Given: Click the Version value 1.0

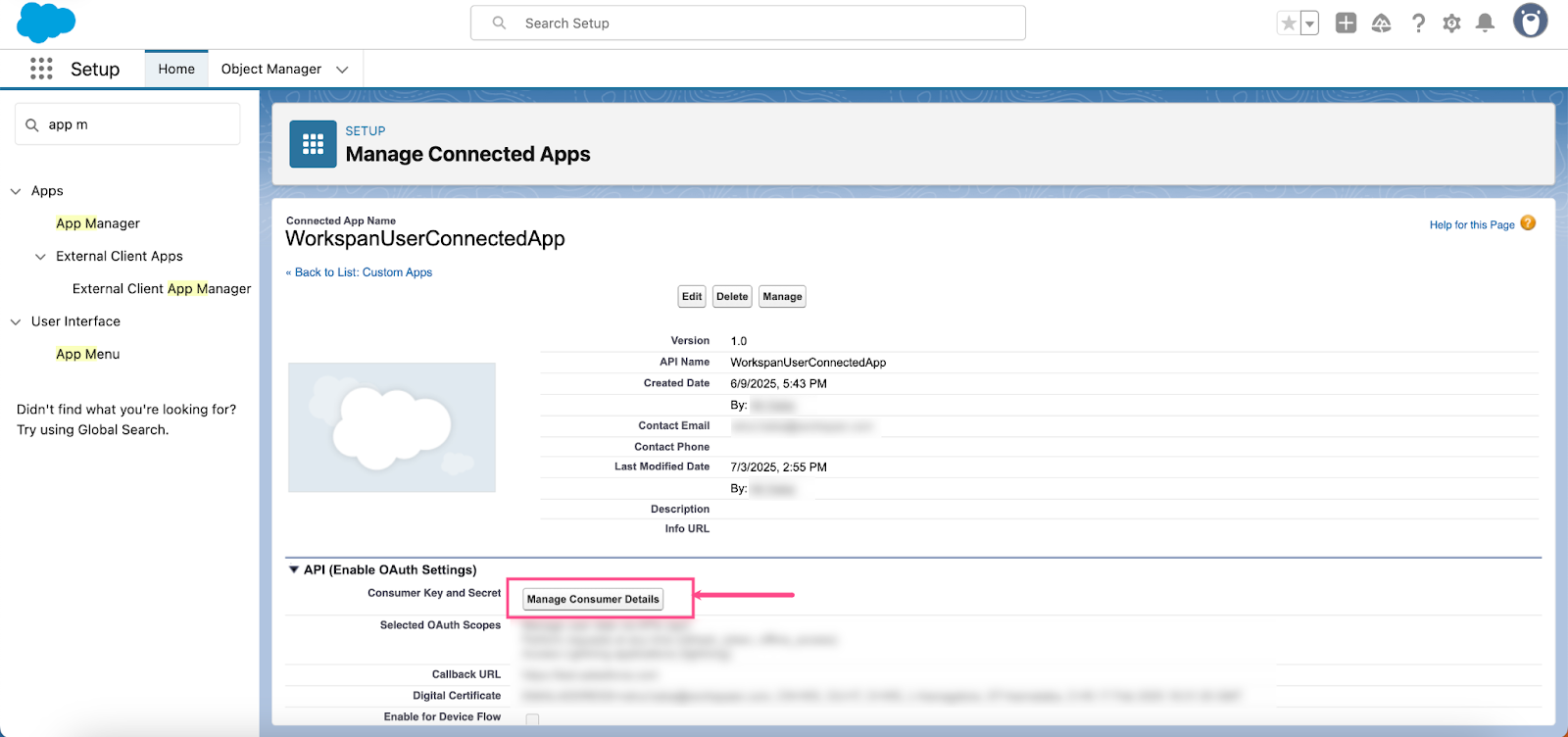Looking at the screenshot, I should pos(739,341).
